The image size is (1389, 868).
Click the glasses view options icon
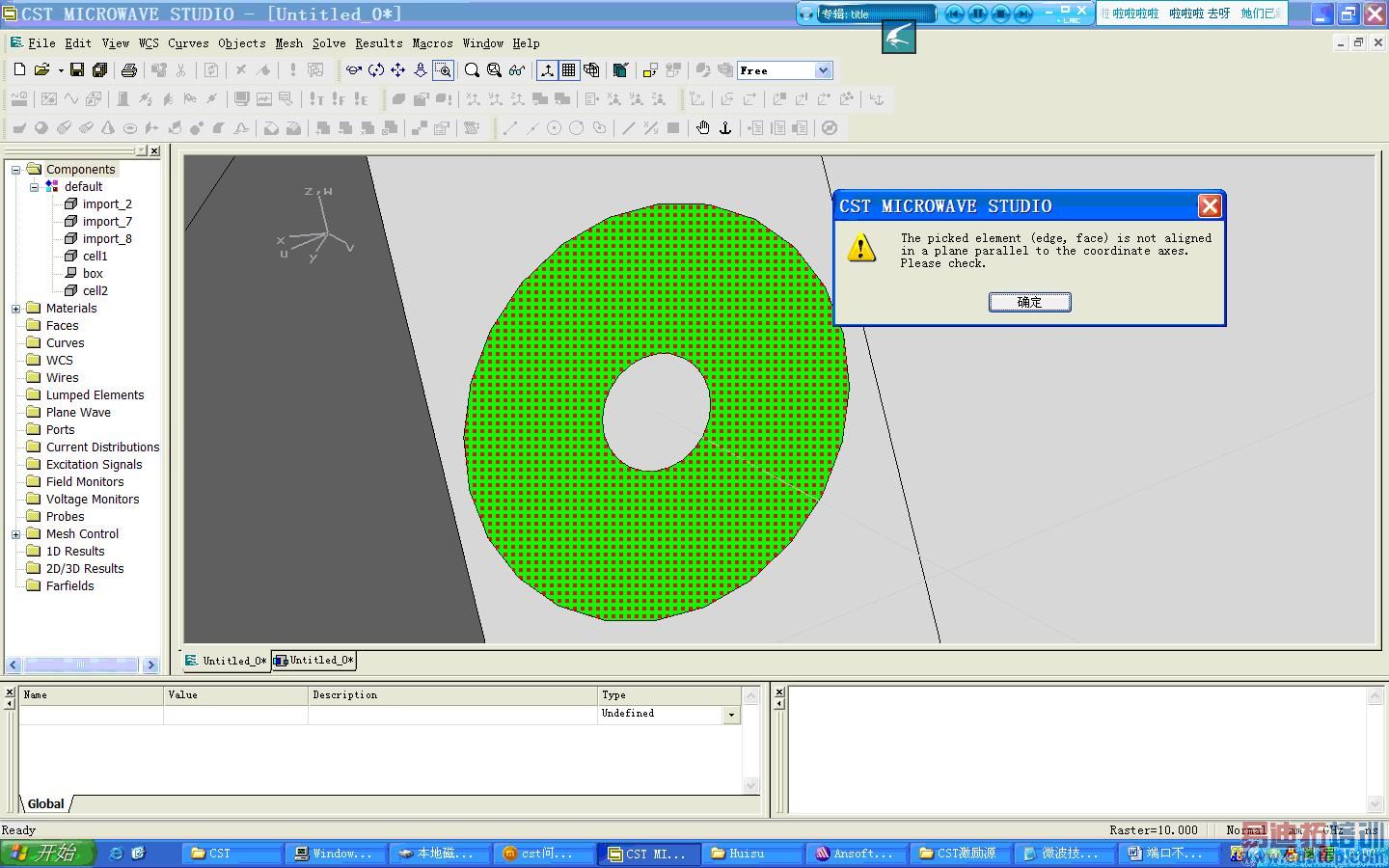(x=517, y=69)
